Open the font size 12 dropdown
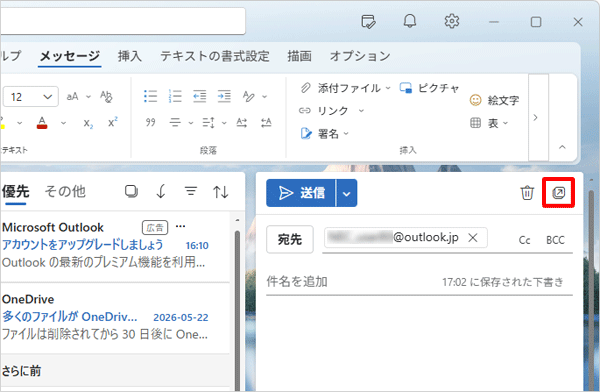The width and height of the screenshot is (600, 392). pyautogui.click(x=31, y=96)
